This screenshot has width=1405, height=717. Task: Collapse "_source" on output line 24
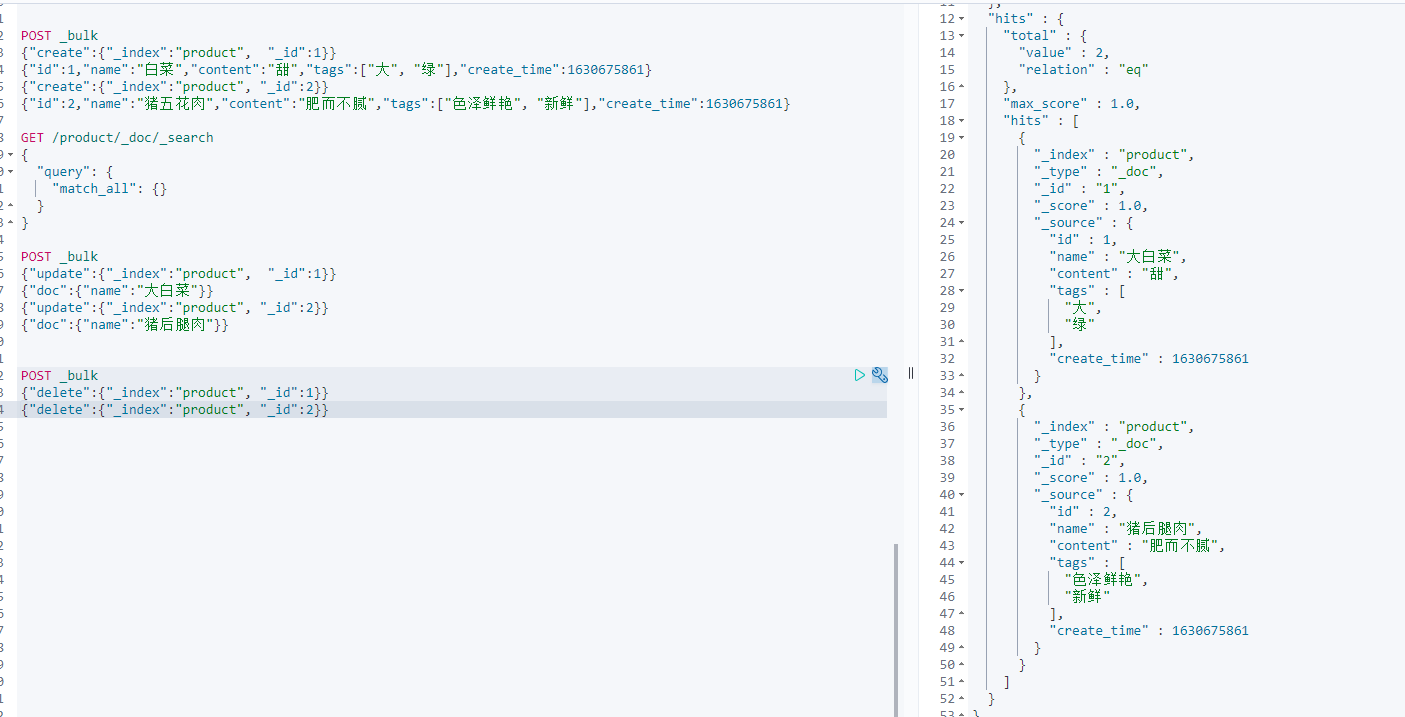click(962, 222)
